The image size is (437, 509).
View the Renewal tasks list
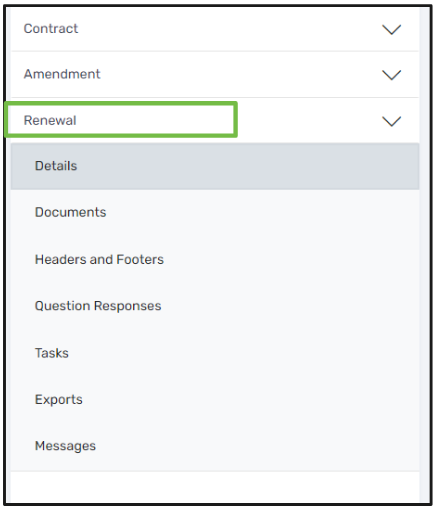tap(215, 353)
